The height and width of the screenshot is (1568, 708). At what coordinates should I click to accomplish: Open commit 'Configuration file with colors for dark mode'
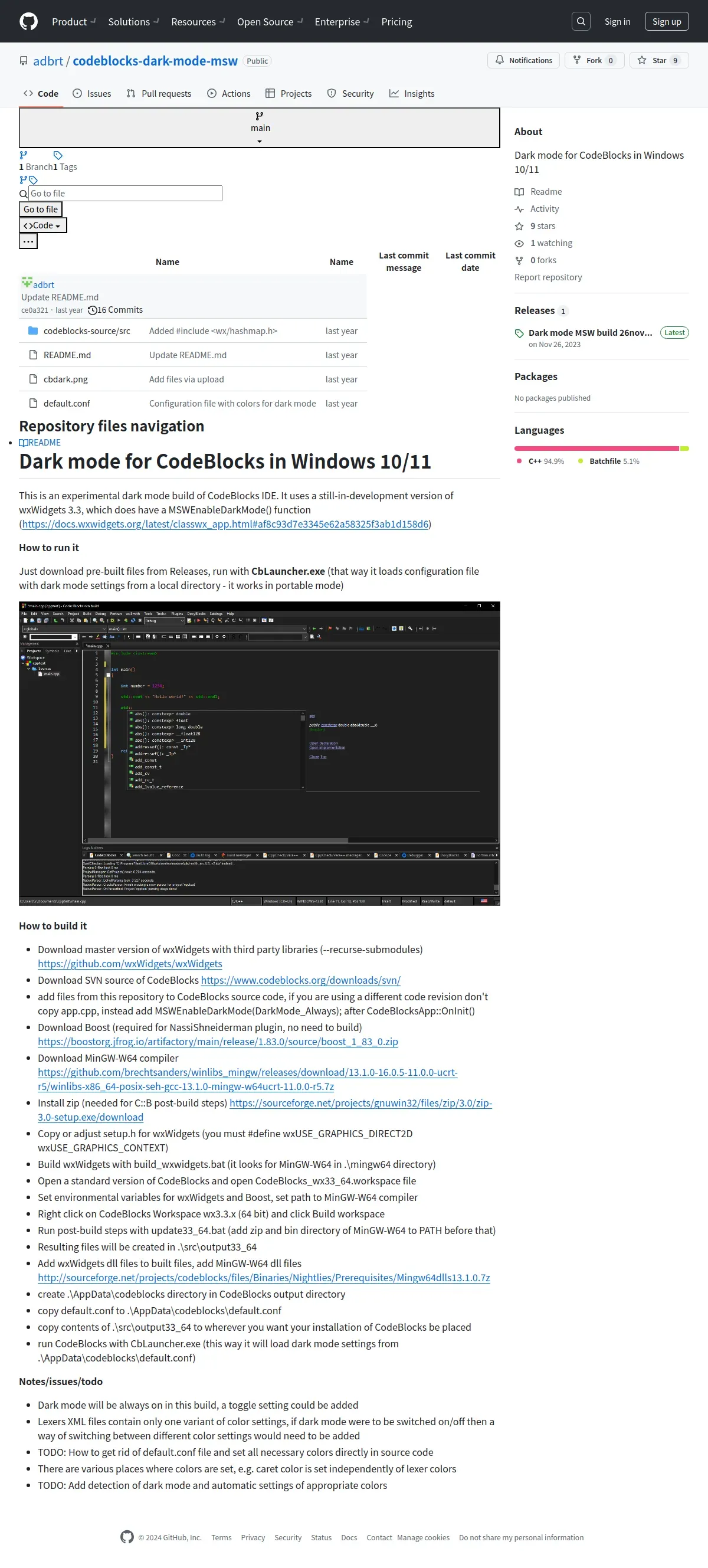click(x=232, y=404)
